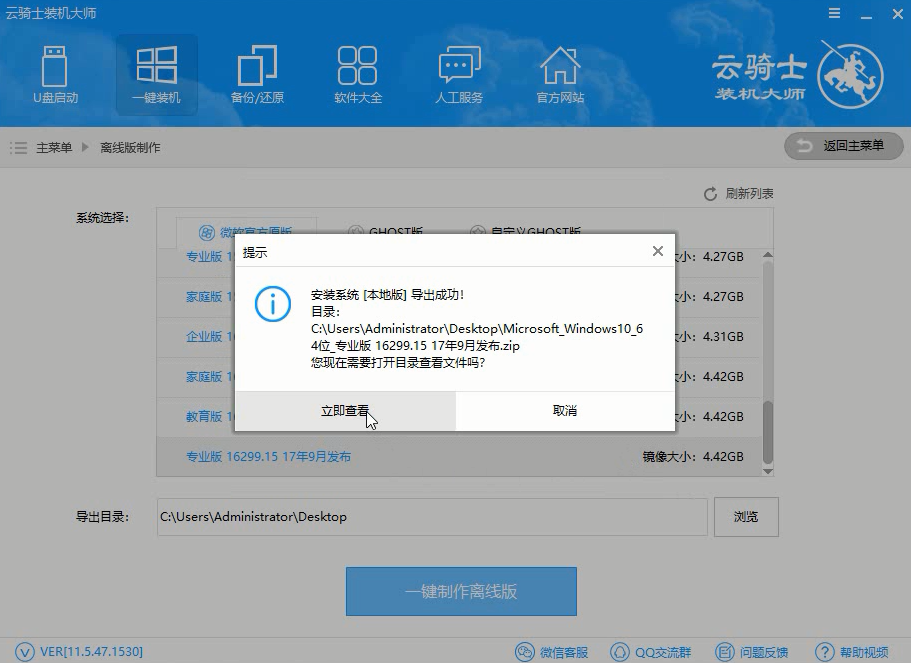Click 一键制作离线版 button
911x663 pixels.
461,592
